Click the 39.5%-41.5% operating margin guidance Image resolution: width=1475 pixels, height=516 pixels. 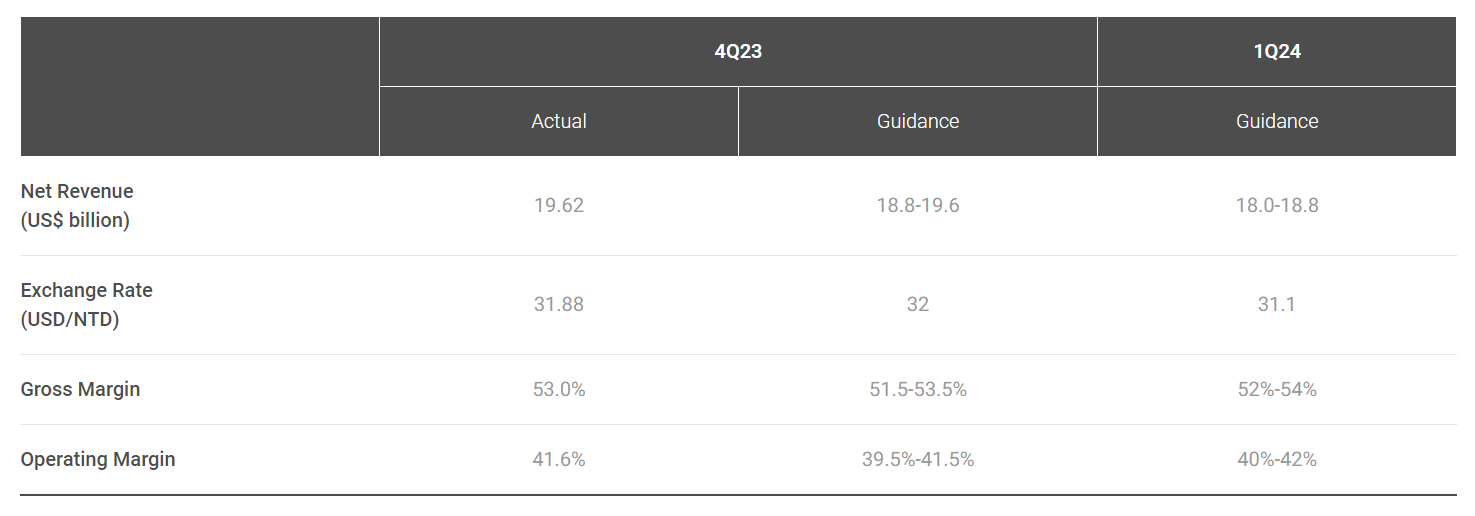918,459
